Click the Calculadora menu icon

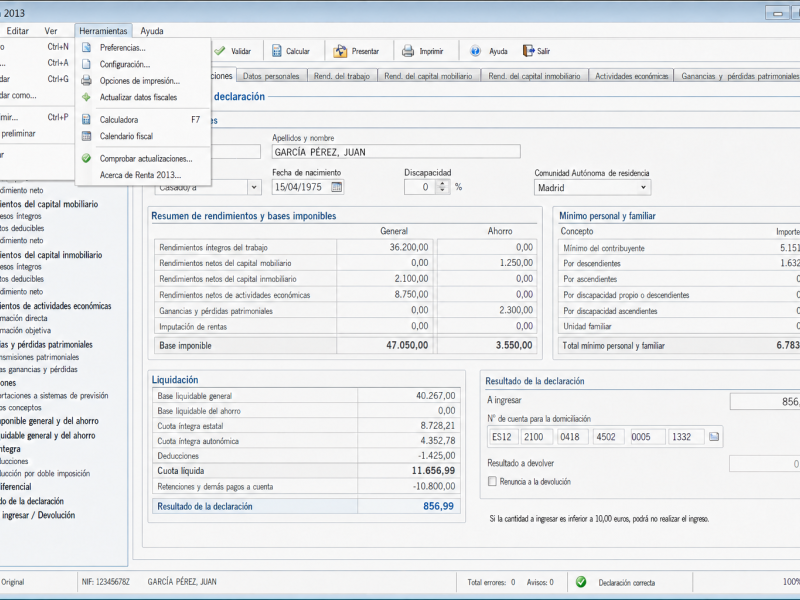87,119
